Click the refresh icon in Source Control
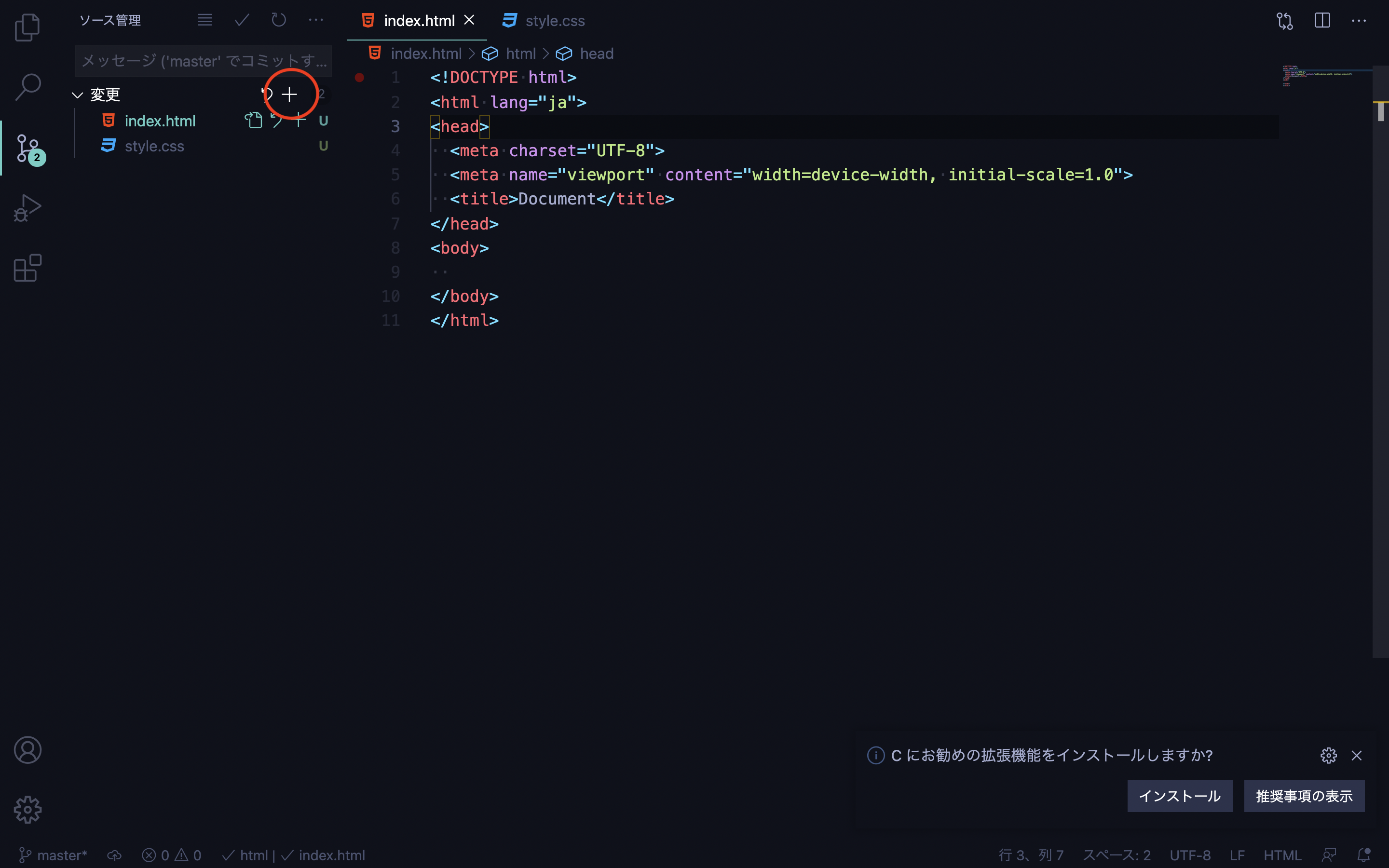Image resolution: width=1389 pixels, height=868 pixels. pyautogui.click(x=279, y=19)
